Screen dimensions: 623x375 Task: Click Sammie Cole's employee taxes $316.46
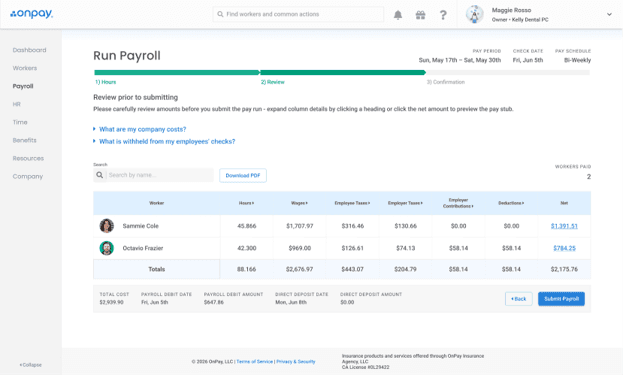click(352, 226)
